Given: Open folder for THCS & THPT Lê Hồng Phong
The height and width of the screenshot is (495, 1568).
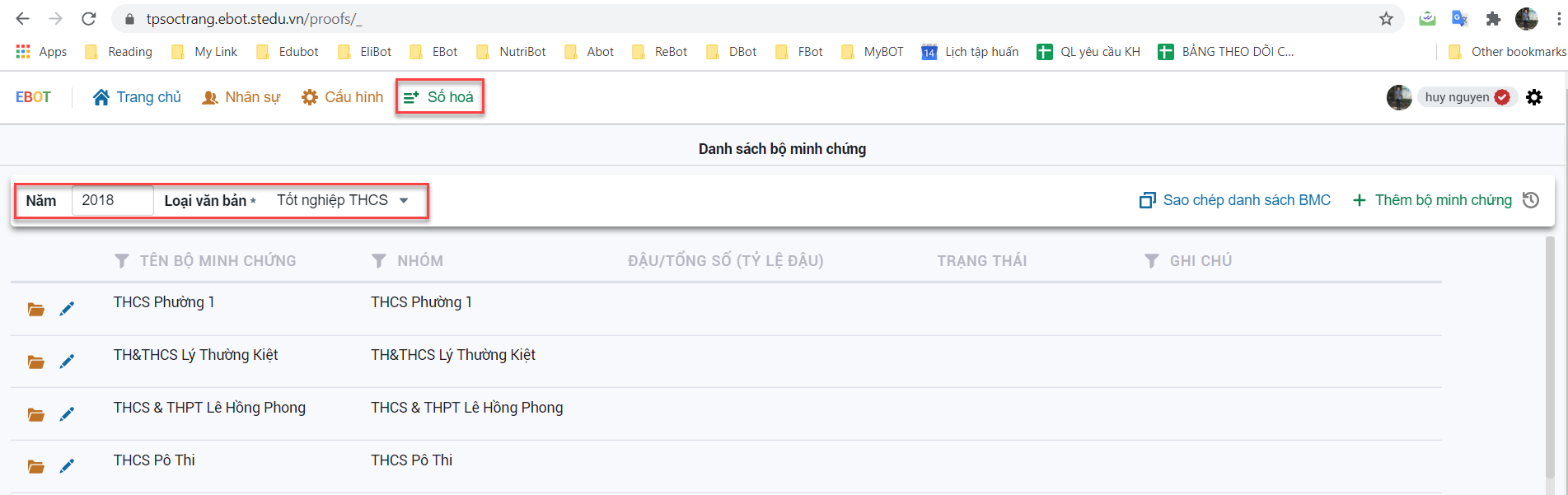Looking at the screenshot, I should coord(35,414).
